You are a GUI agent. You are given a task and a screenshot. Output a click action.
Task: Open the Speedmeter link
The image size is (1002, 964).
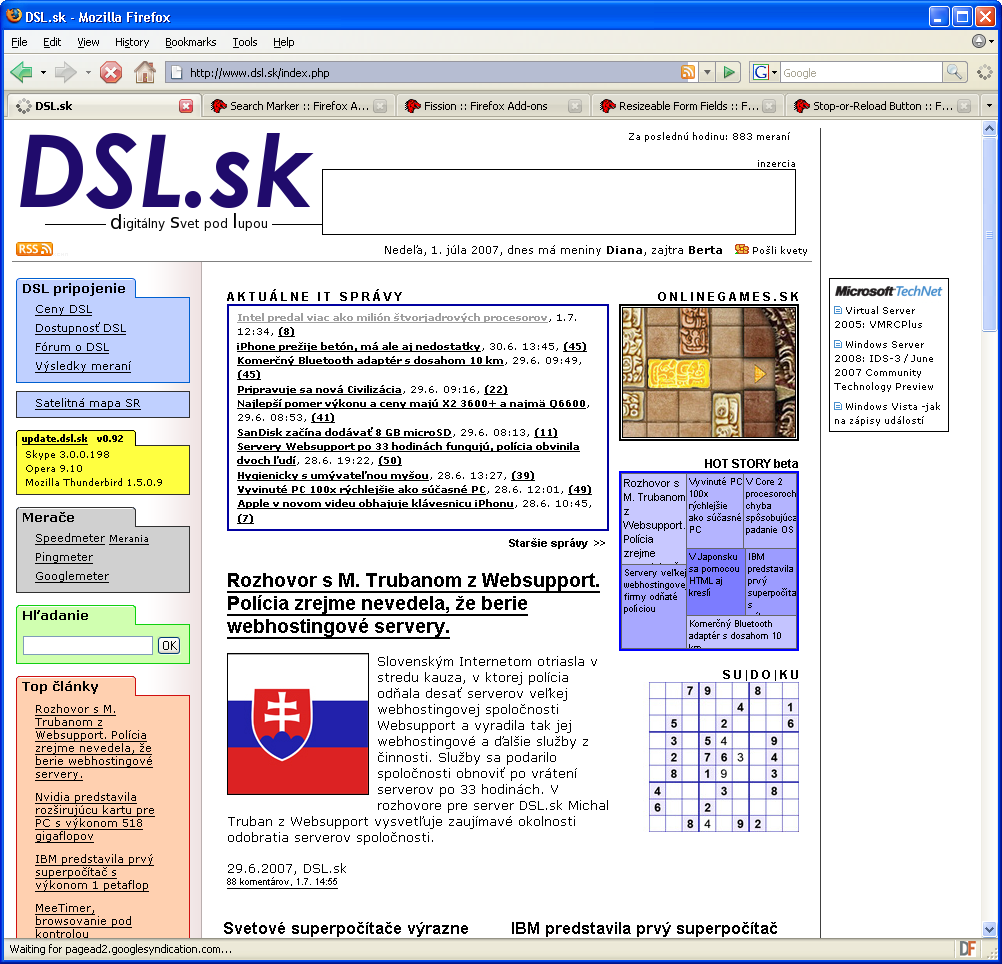[70, 538]
